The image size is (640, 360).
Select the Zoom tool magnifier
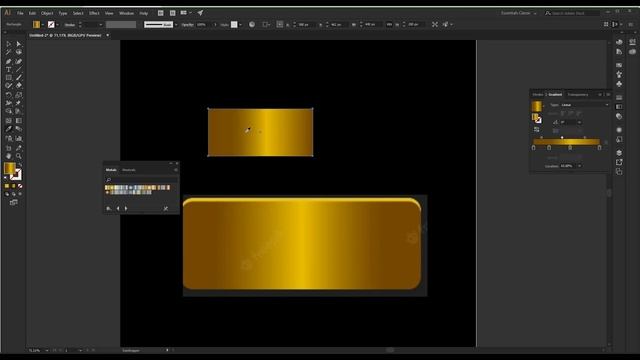19,156
